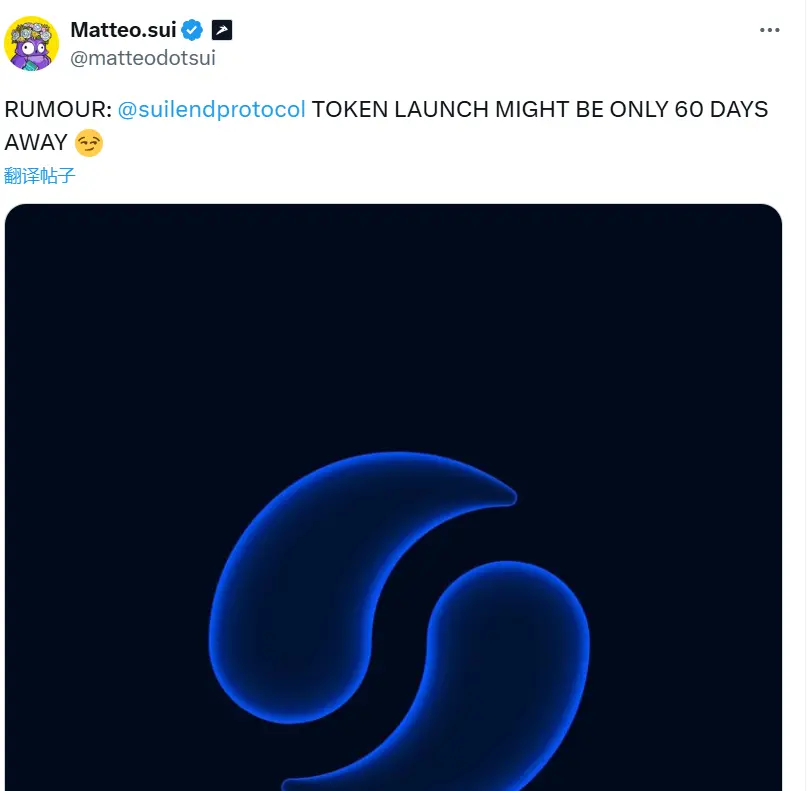
Task: Open the three-dot more options menu
Action: coord(769,30)
